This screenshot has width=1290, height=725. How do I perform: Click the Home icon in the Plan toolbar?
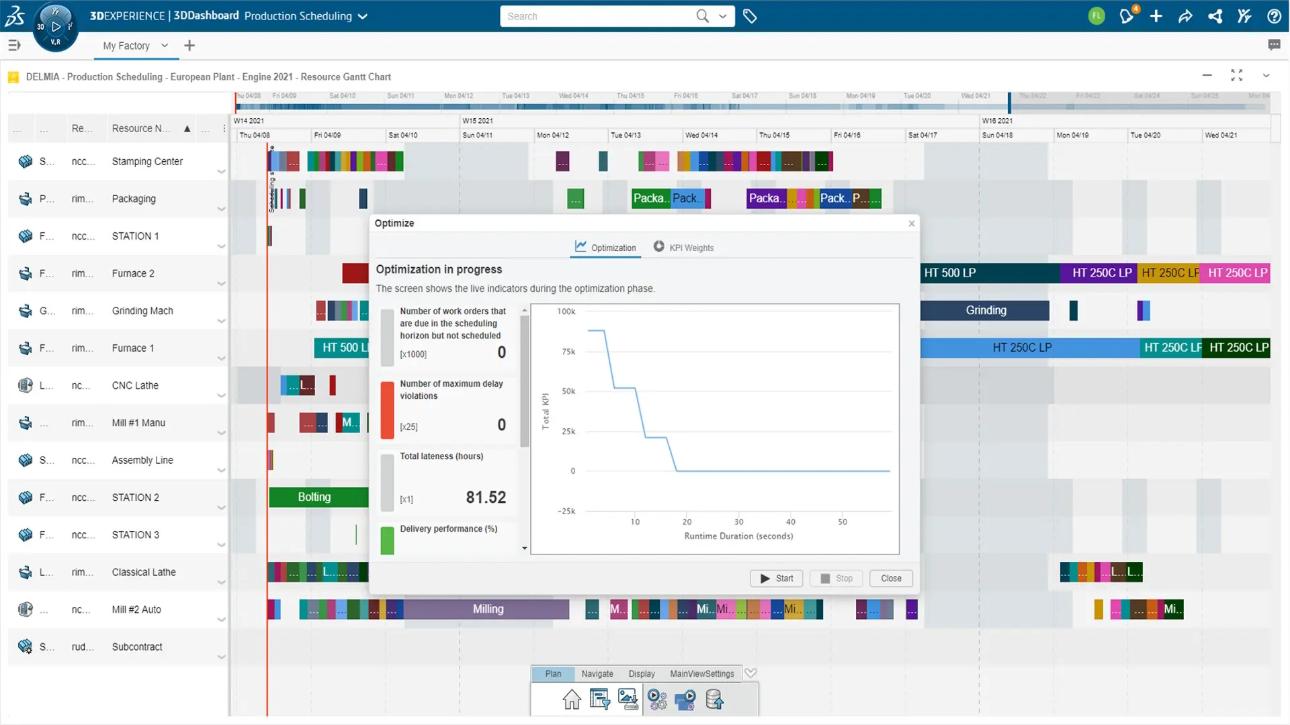click(x=571, y=700)
